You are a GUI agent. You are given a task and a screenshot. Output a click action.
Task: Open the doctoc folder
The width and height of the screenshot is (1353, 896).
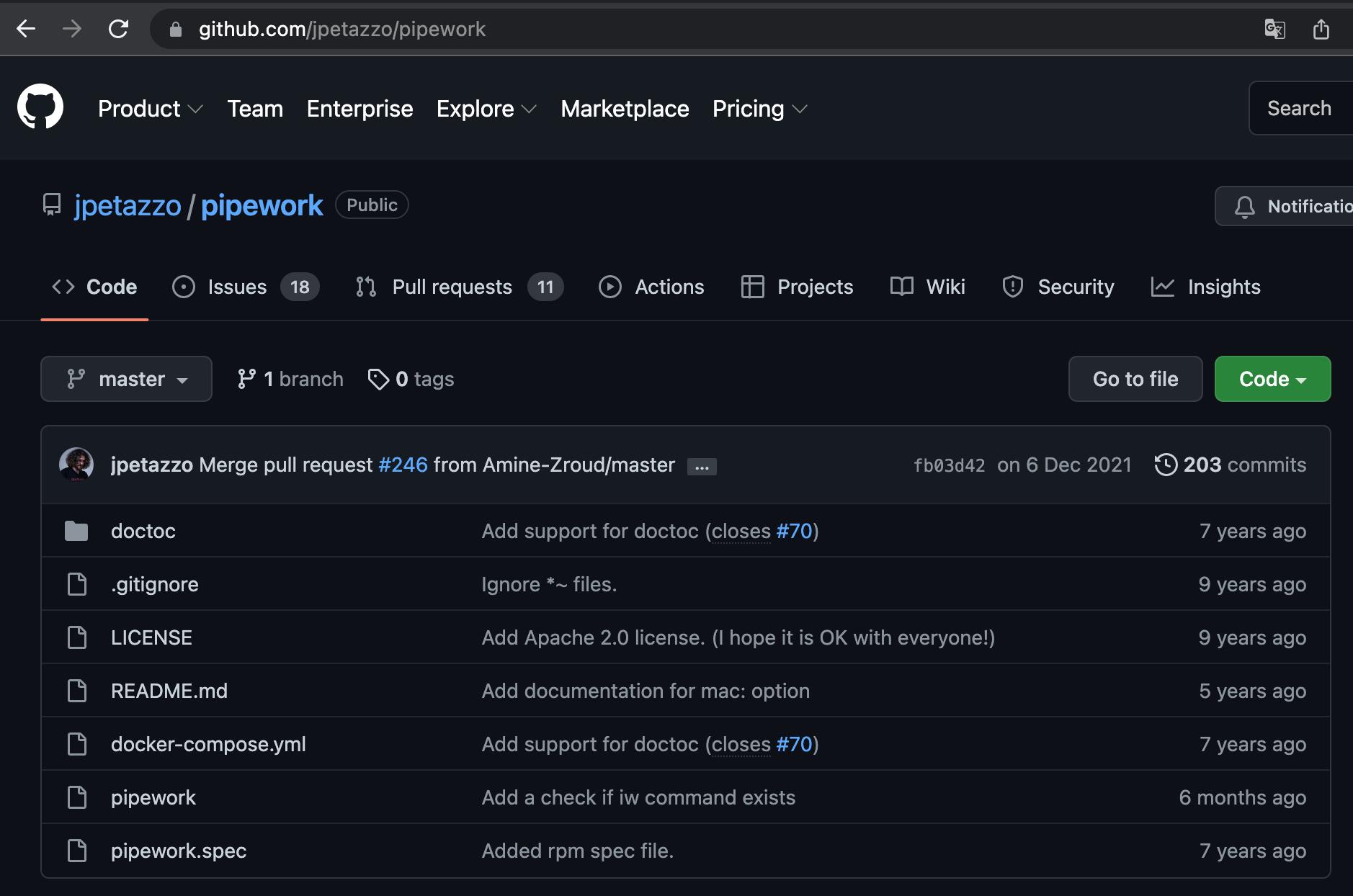click(x=143, y=531)
